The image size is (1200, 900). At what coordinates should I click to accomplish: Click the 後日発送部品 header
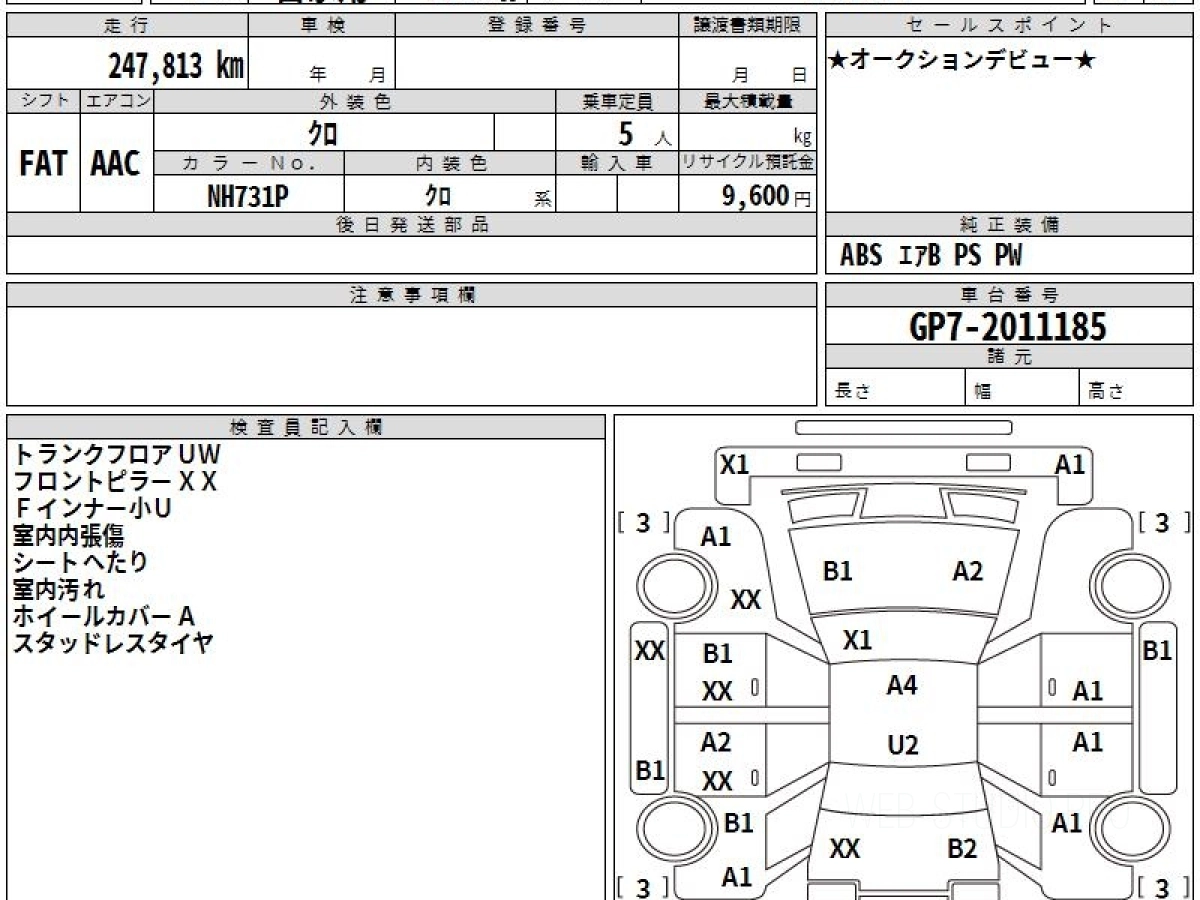tap(412, 225)
